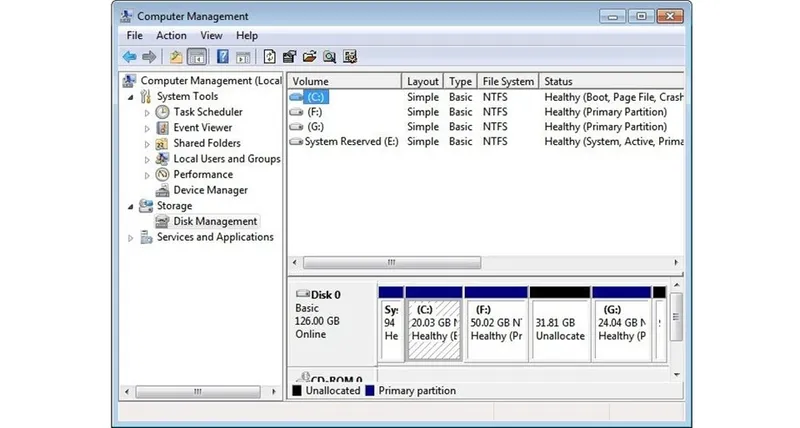Select the System Reserved partition block
The width and height of the screenshot is (800, 428).
tap(391, 323)
